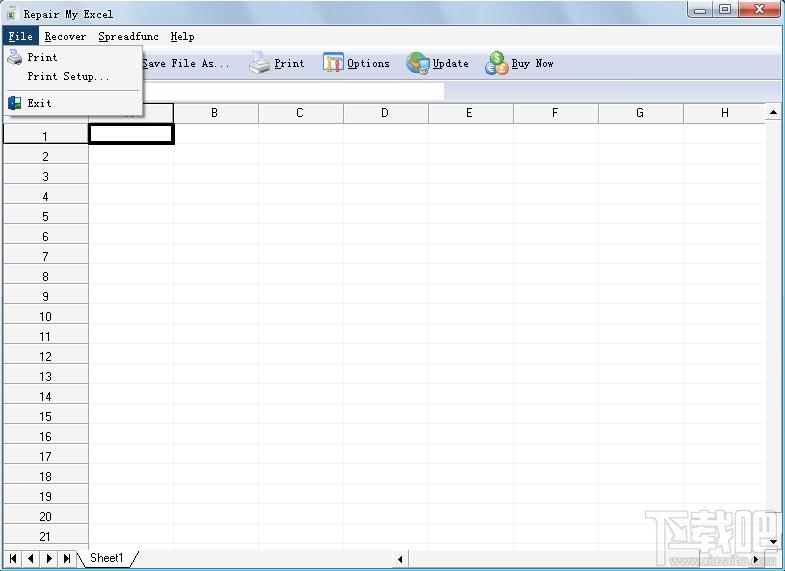Click the previous sheet arrow
This screenshot has height=571, width=785.
point(31,558)
